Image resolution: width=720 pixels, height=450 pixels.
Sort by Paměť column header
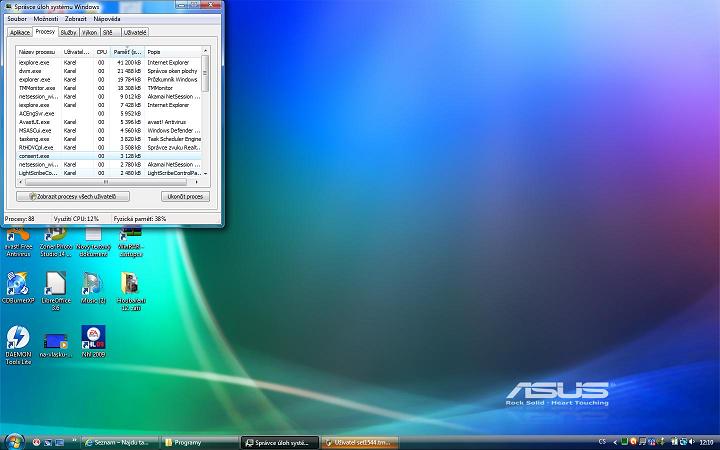point(127,52)
